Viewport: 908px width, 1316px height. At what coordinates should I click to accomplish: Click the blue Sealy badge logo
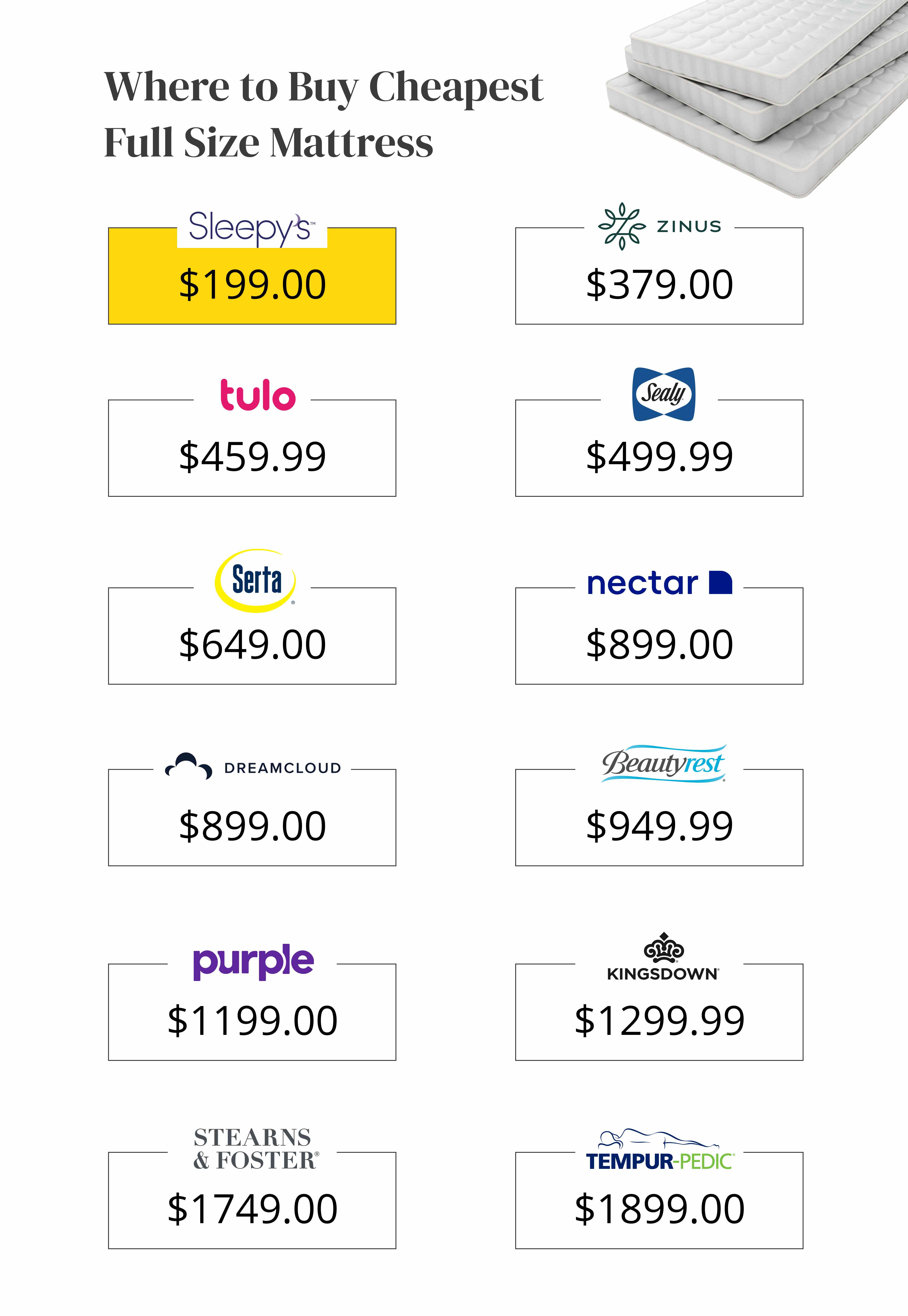point(663,394)
